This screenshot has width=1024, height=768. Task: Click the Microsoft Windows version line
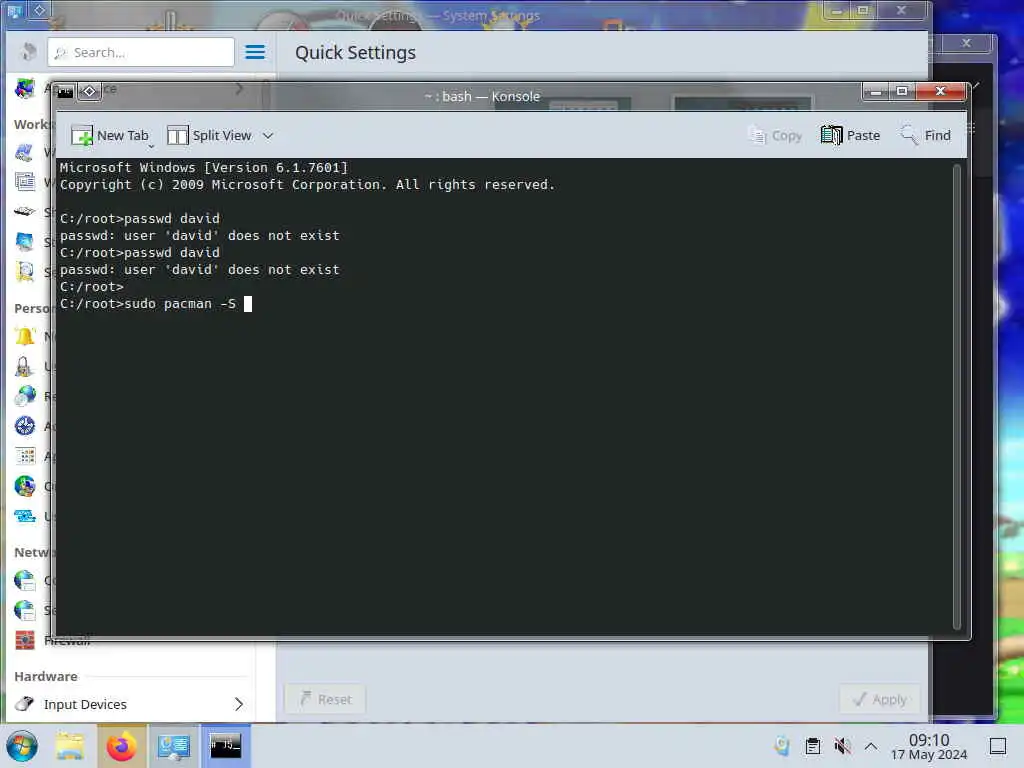pos(204,167)
